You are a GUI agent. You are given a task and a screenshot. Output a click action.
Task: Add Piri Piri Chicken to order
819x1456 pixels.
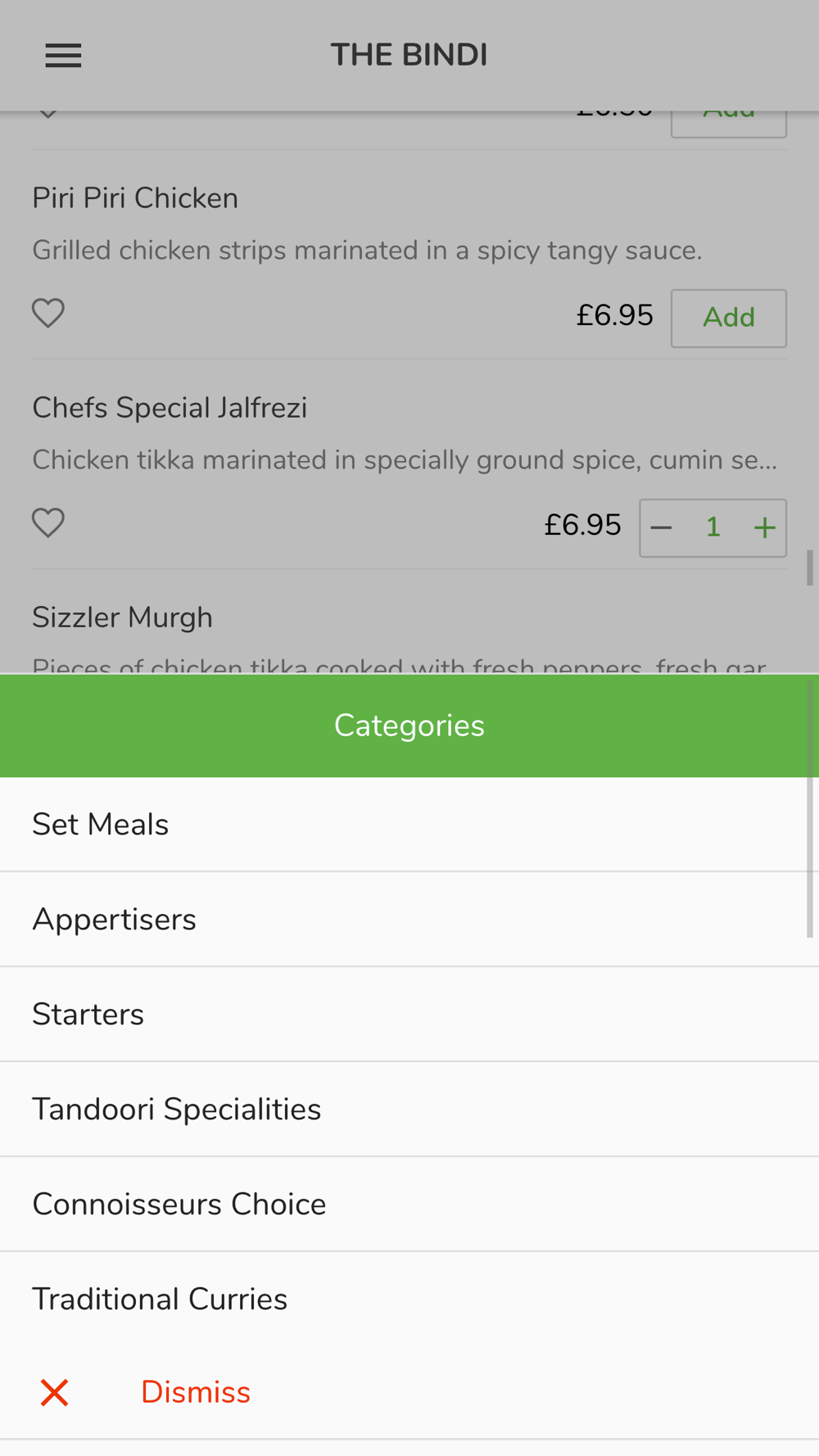(x=729, y=318)
